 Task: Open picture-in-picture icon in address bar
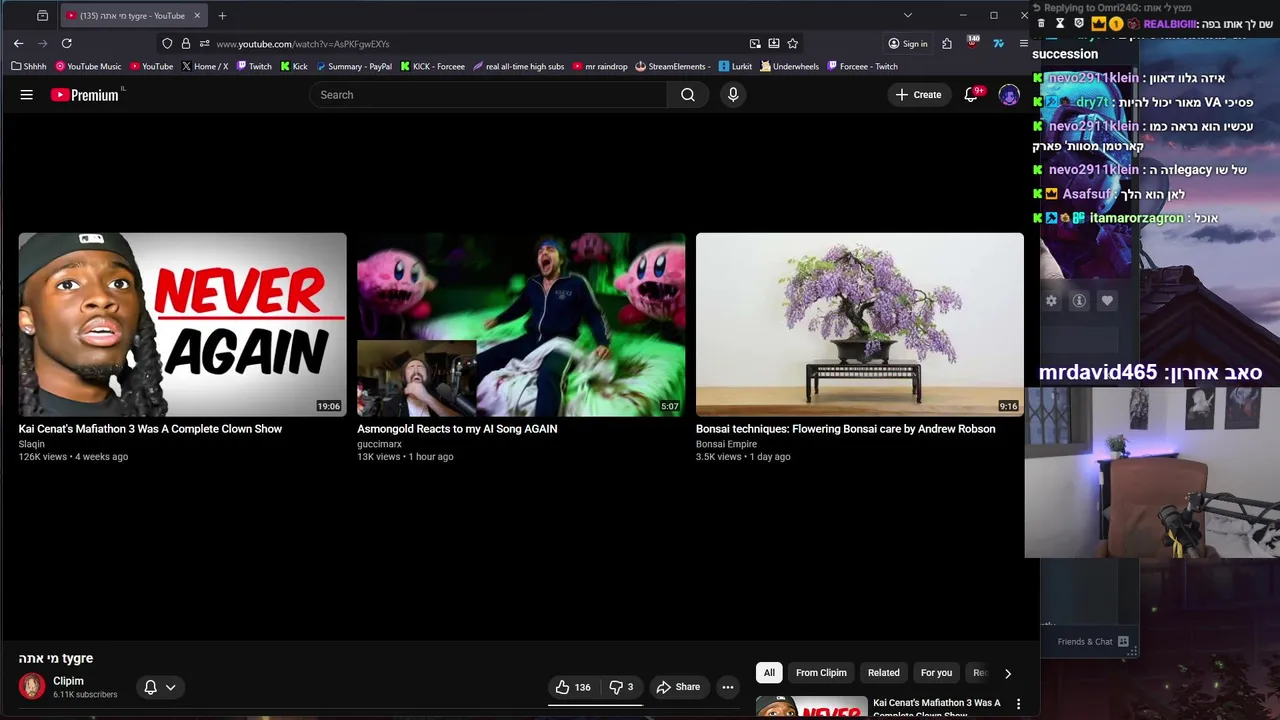tap(755, 44)
